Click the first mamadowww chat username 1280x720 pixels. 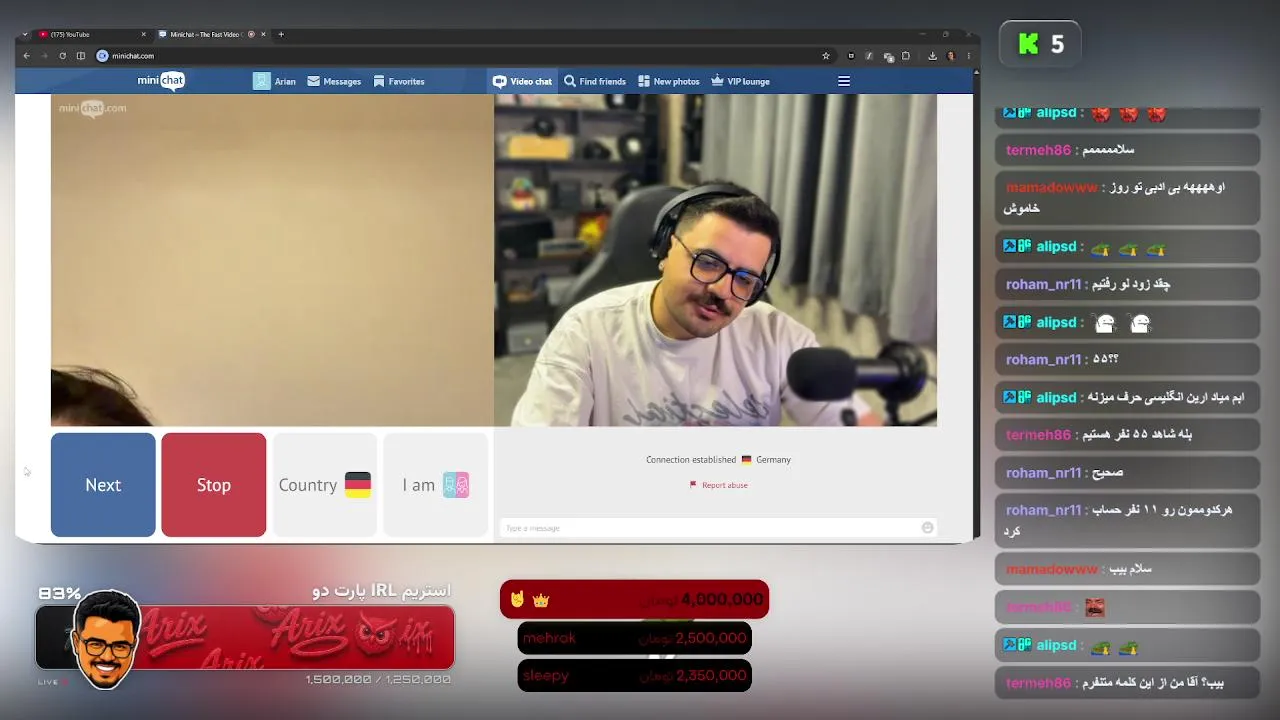1052,187
